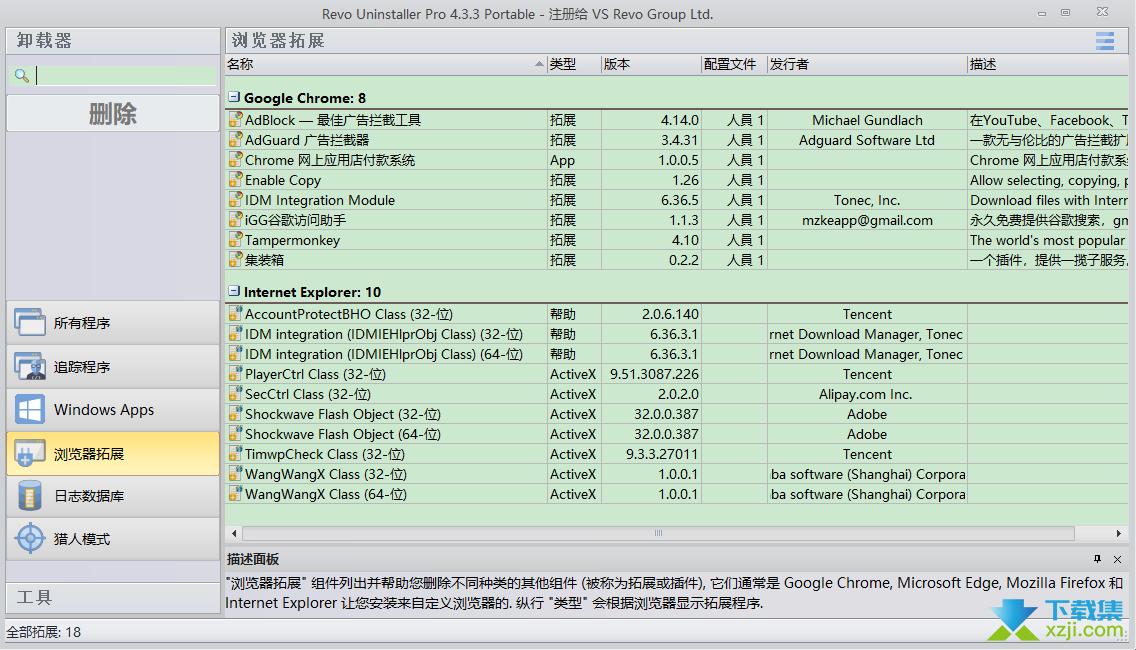Select the Traced Programs (追踪程序) icon

click(30, 367)
